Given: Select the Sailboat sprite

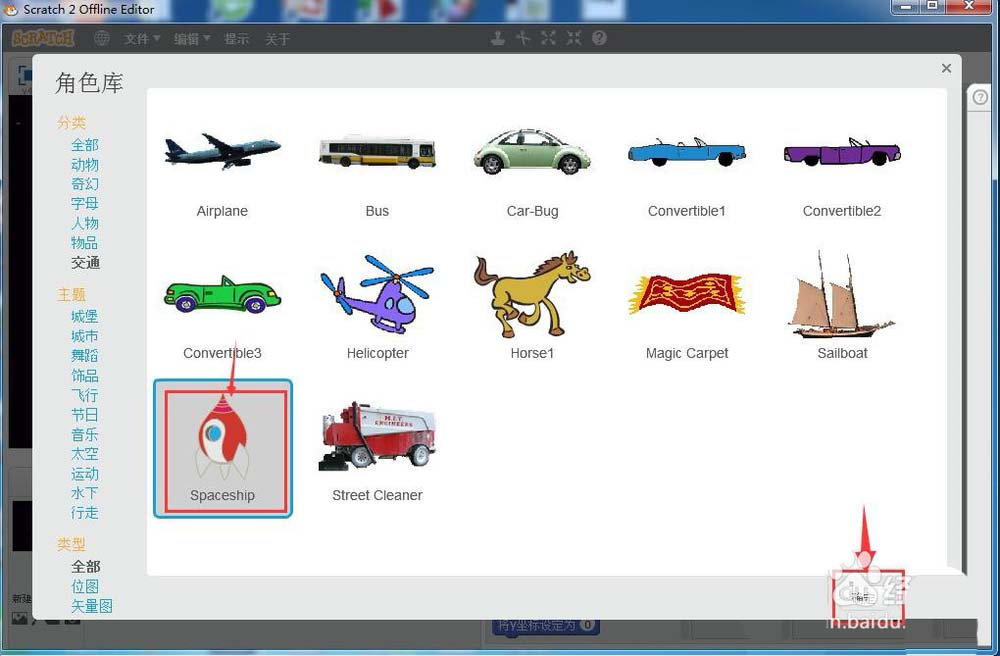Looking at the screenshot, I should click(x=842, y=294).
